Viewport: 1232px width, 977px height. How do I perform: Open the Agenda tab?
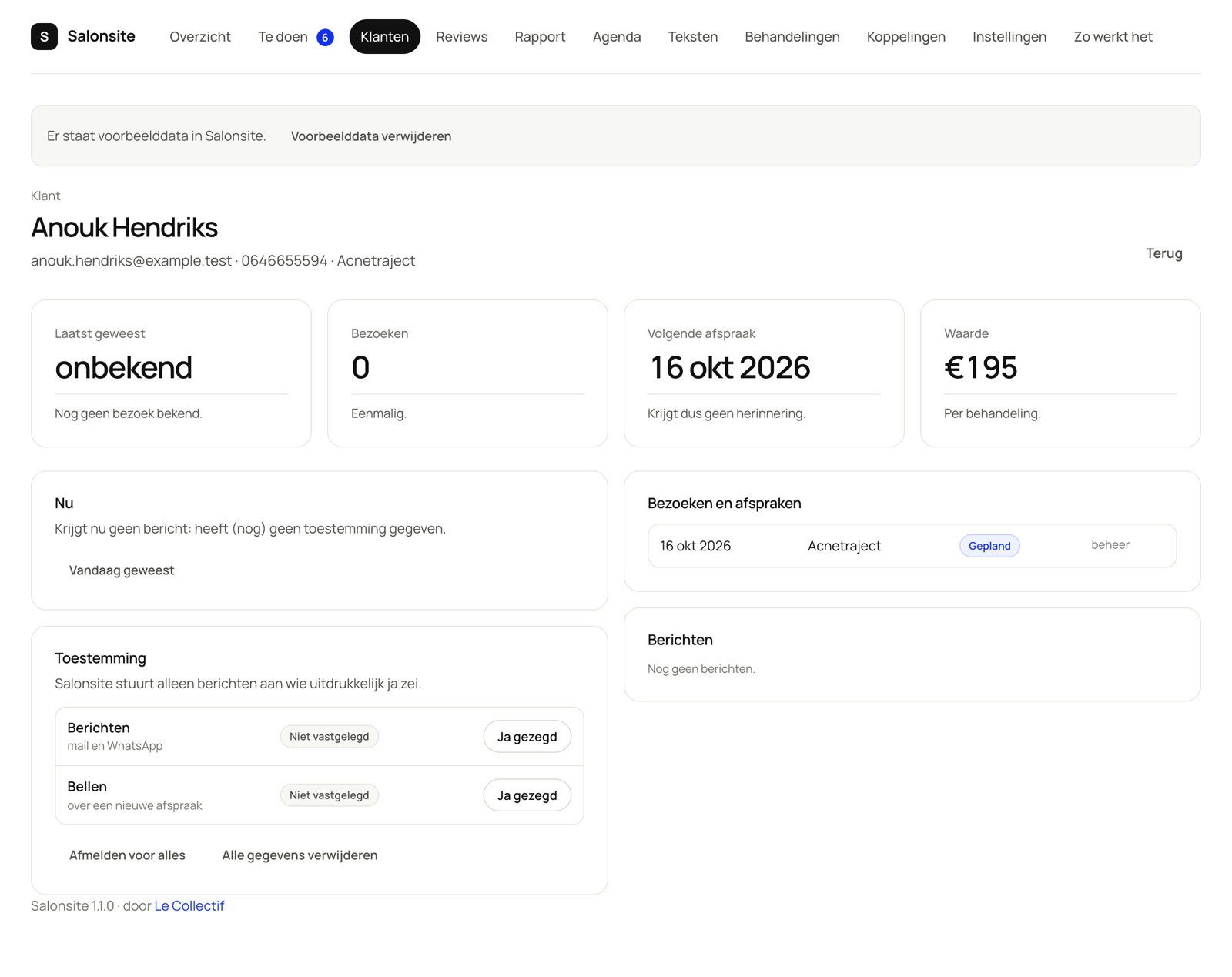pyautogui.click(x=617, y=36)
